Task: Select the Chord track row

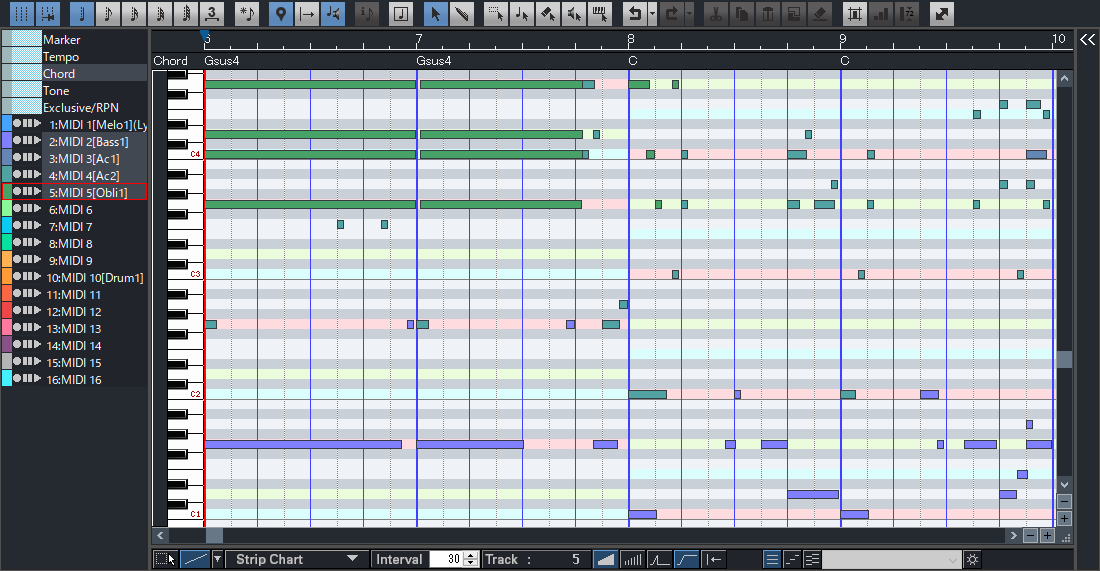Action: [74, 74]
